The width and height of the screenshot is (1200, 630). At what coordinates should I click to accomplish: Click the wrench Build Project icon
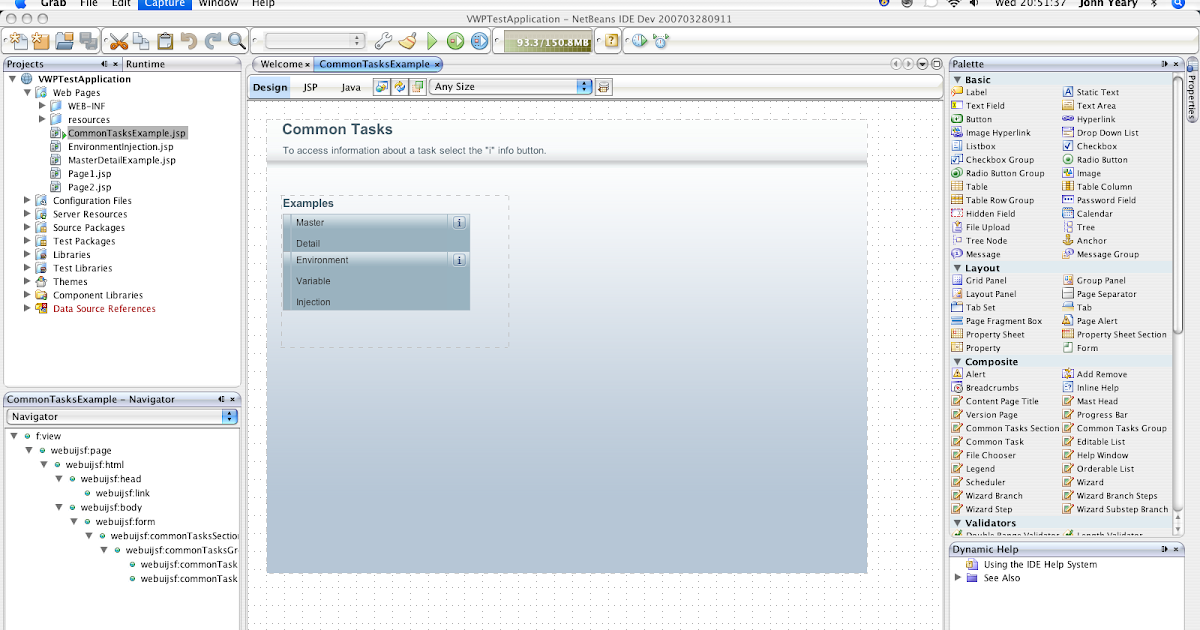(x=384, y=41)
